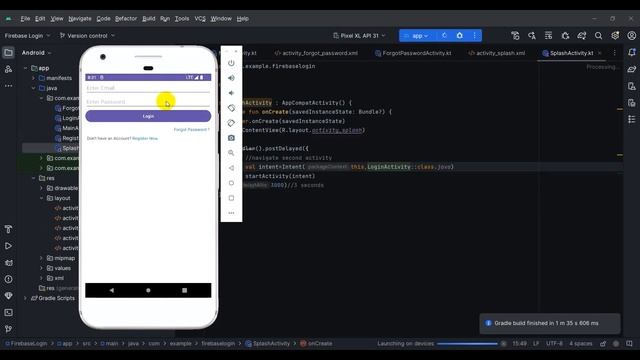The height and width of the screenshot is (360, 640).
Task: Rotate the emulator left
Action: (231, 108)
